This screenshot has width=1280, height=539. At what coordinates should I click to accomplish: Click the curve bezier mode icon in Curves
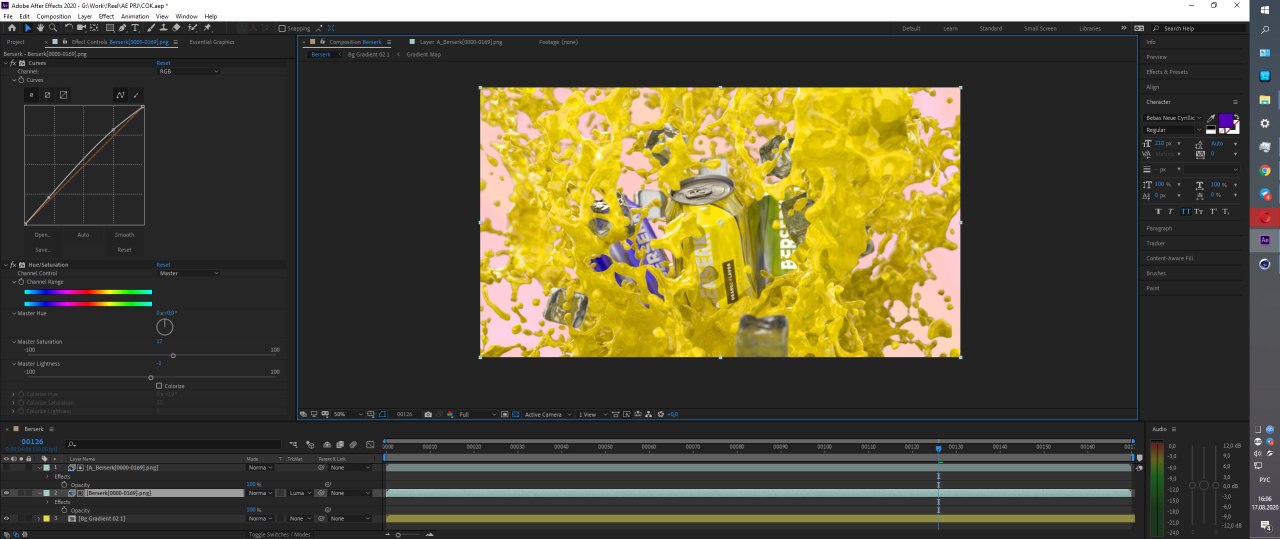(120, 95)
